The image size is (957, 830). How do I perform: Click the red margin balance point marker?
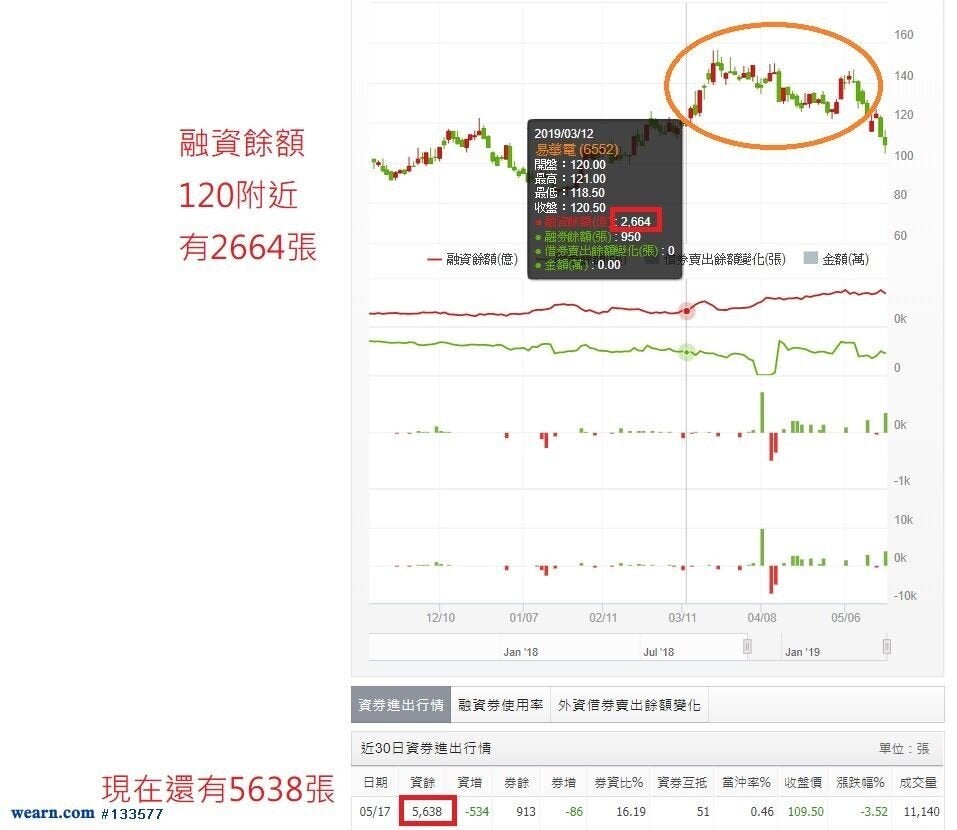pyautogui.click(x=687, y=311)
